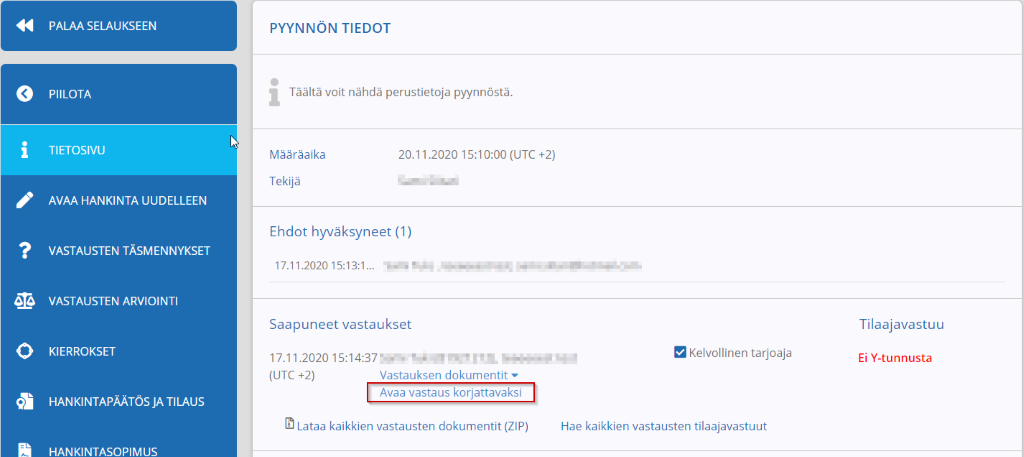
Task: Click Lataa kaikkien vastausten dokumentit (ZIP)
Action: click(x=412, y=426)
